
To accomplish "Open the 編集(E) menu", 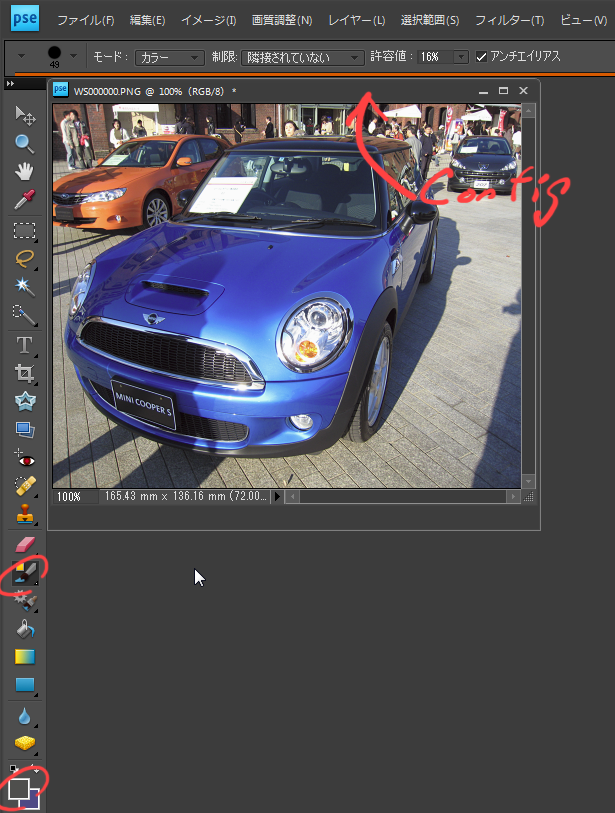I will tap(147, 20).
